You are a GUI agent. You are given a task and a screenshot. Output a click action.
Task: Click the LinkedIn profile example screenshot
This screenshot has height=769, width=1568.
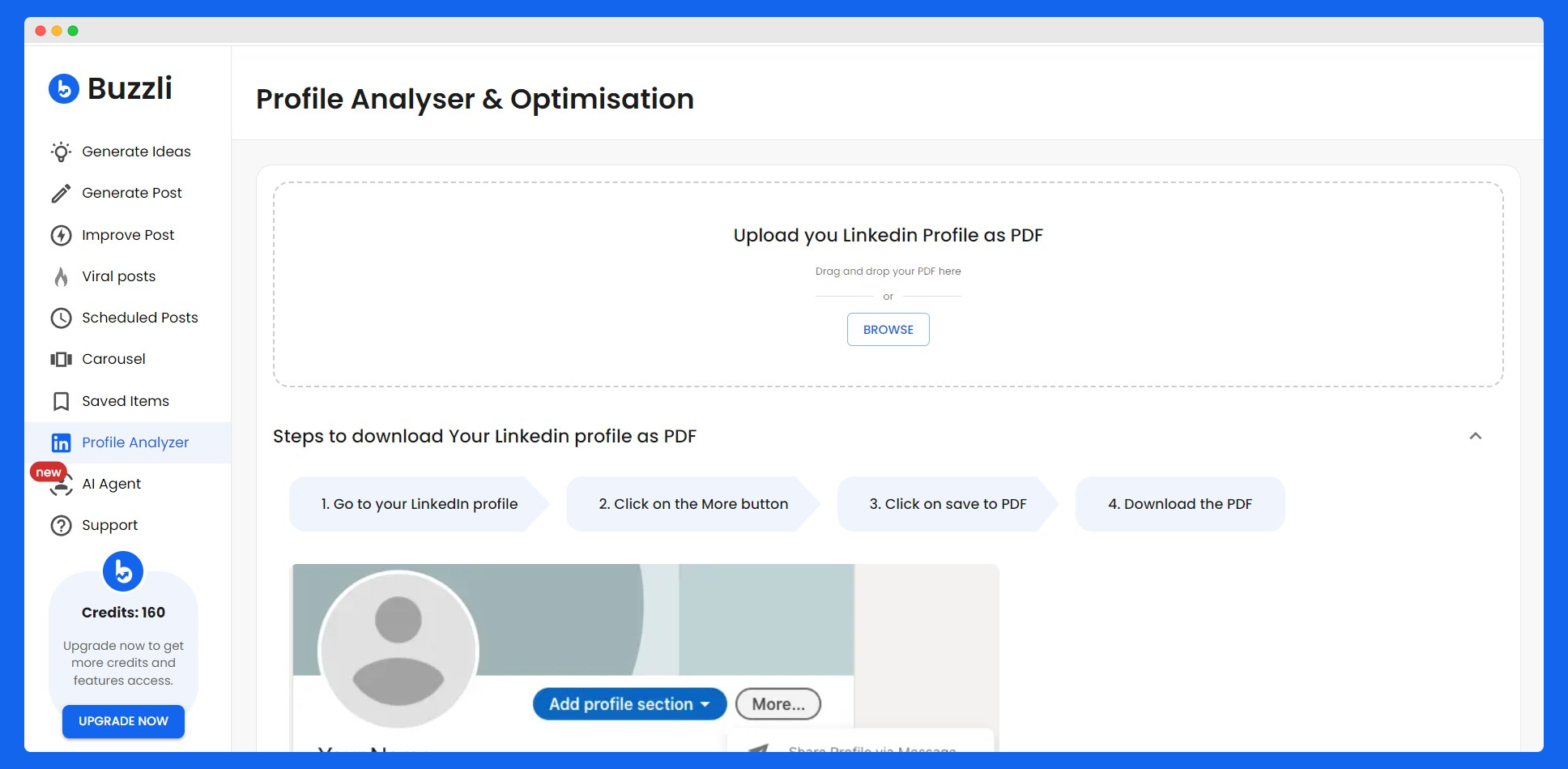[x=646, y=658]
